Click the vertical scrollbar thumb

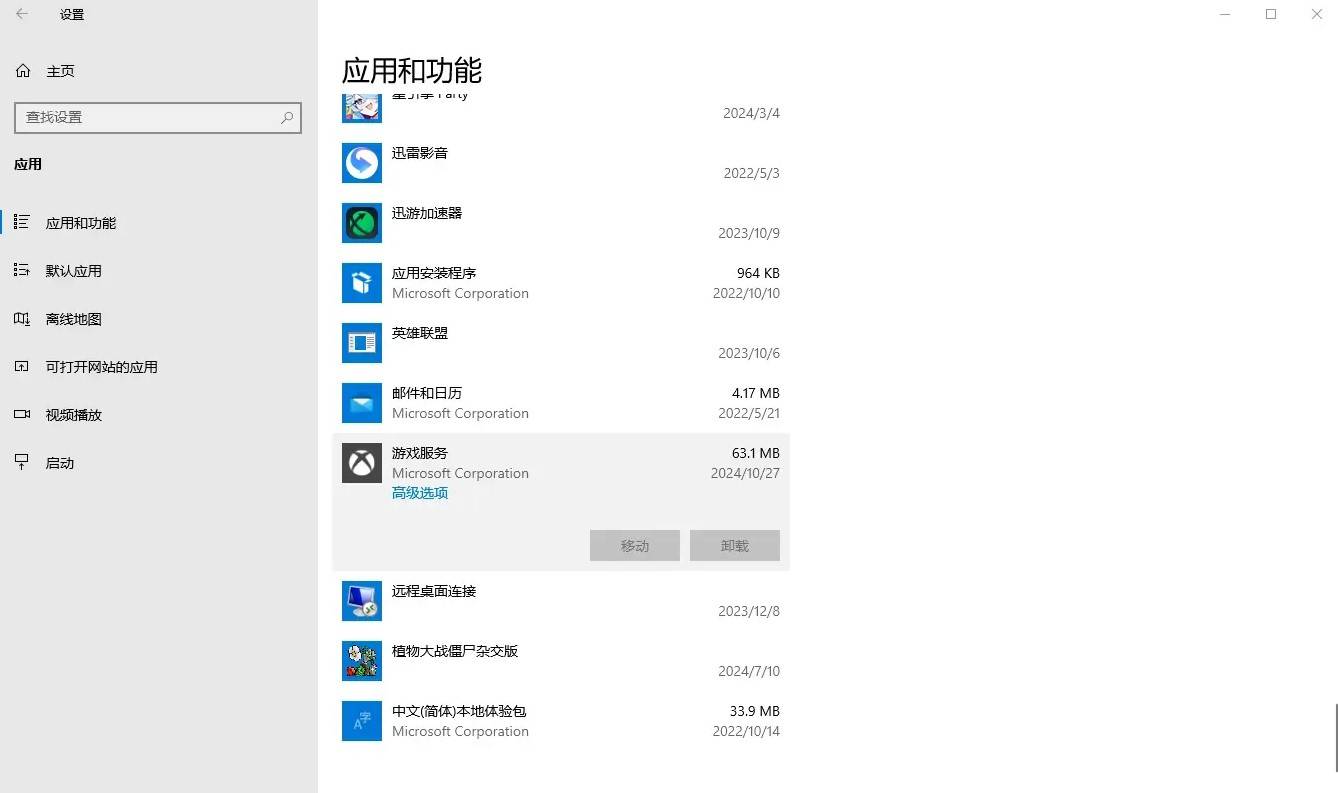coord(1334,738)
